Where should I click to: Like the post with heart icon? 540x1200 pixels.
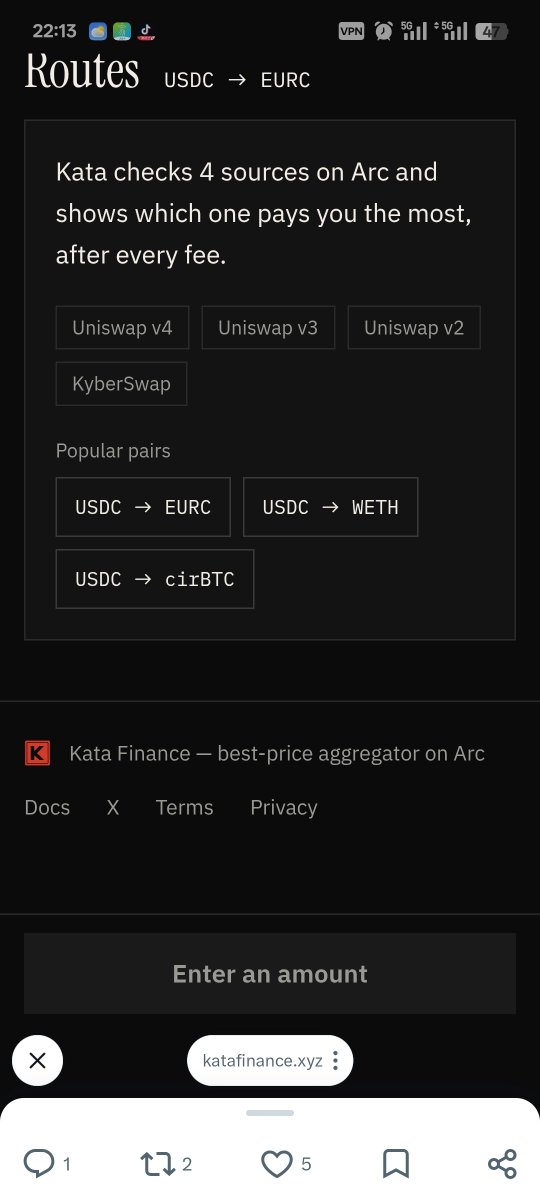(276, 1163)
